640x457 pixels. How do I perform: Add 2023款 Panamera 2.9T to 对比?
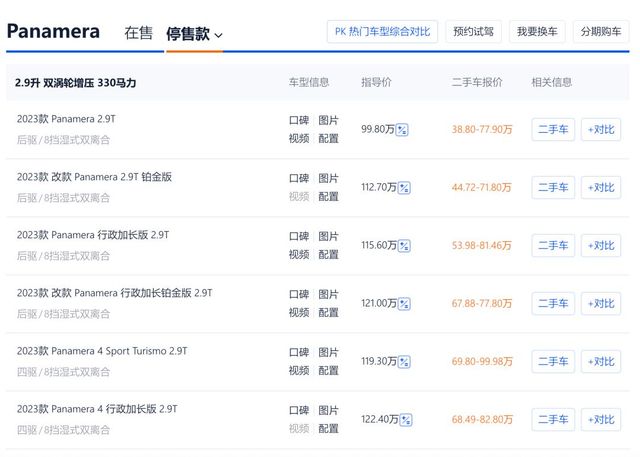(x=601, y=130)
